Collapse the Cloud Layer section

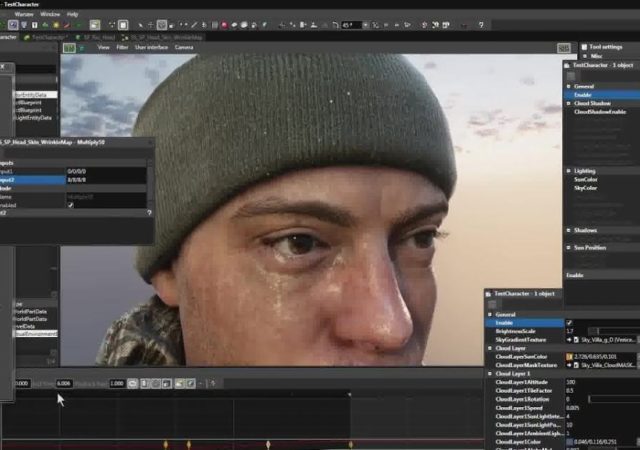point(490,348)
